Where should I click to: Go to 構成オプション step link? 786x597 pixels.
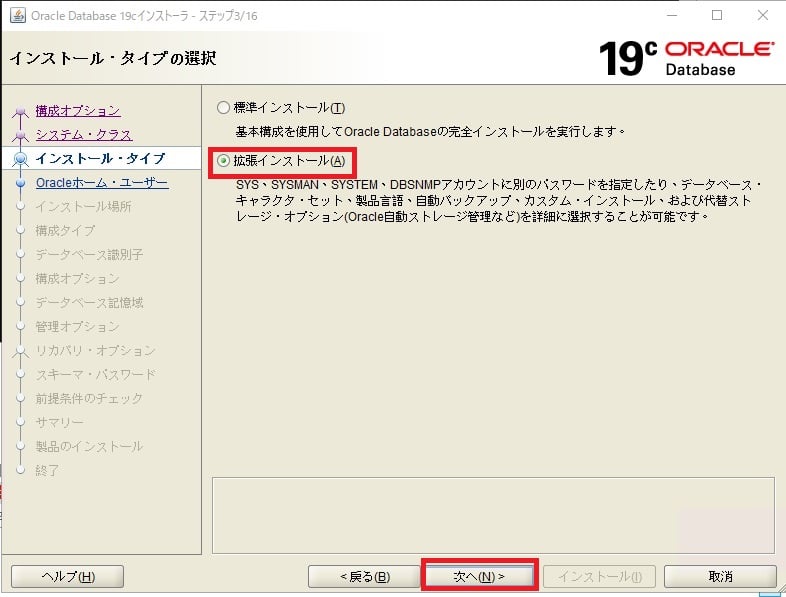click(x=78, y=110)
